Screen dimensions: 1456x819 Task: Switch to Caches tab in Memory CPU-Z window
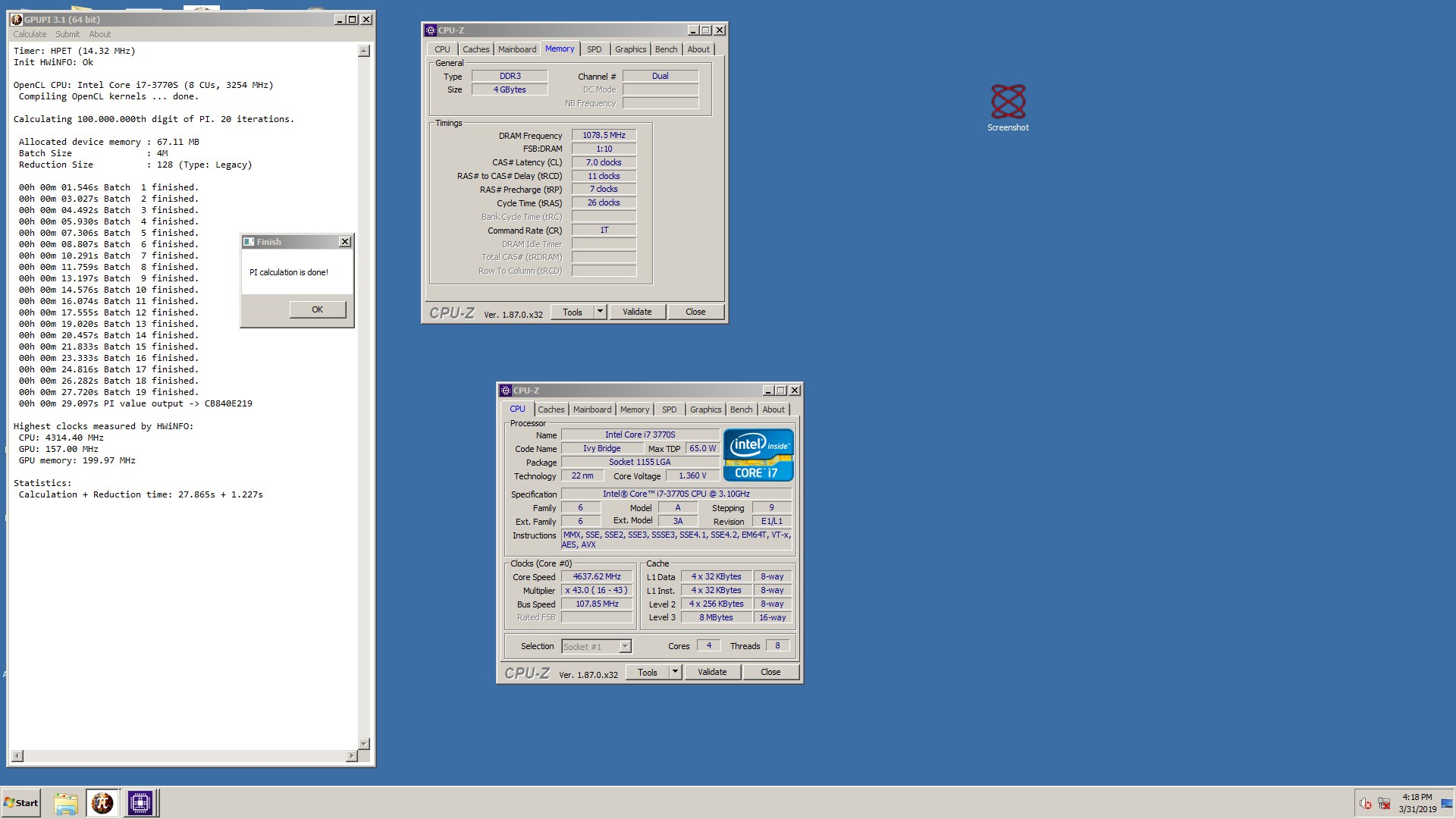click(x=476, y=49)
